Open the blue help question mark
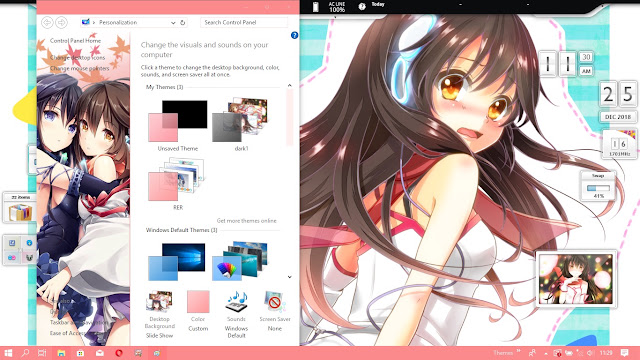640x360 pixels. tap(294, 36)
